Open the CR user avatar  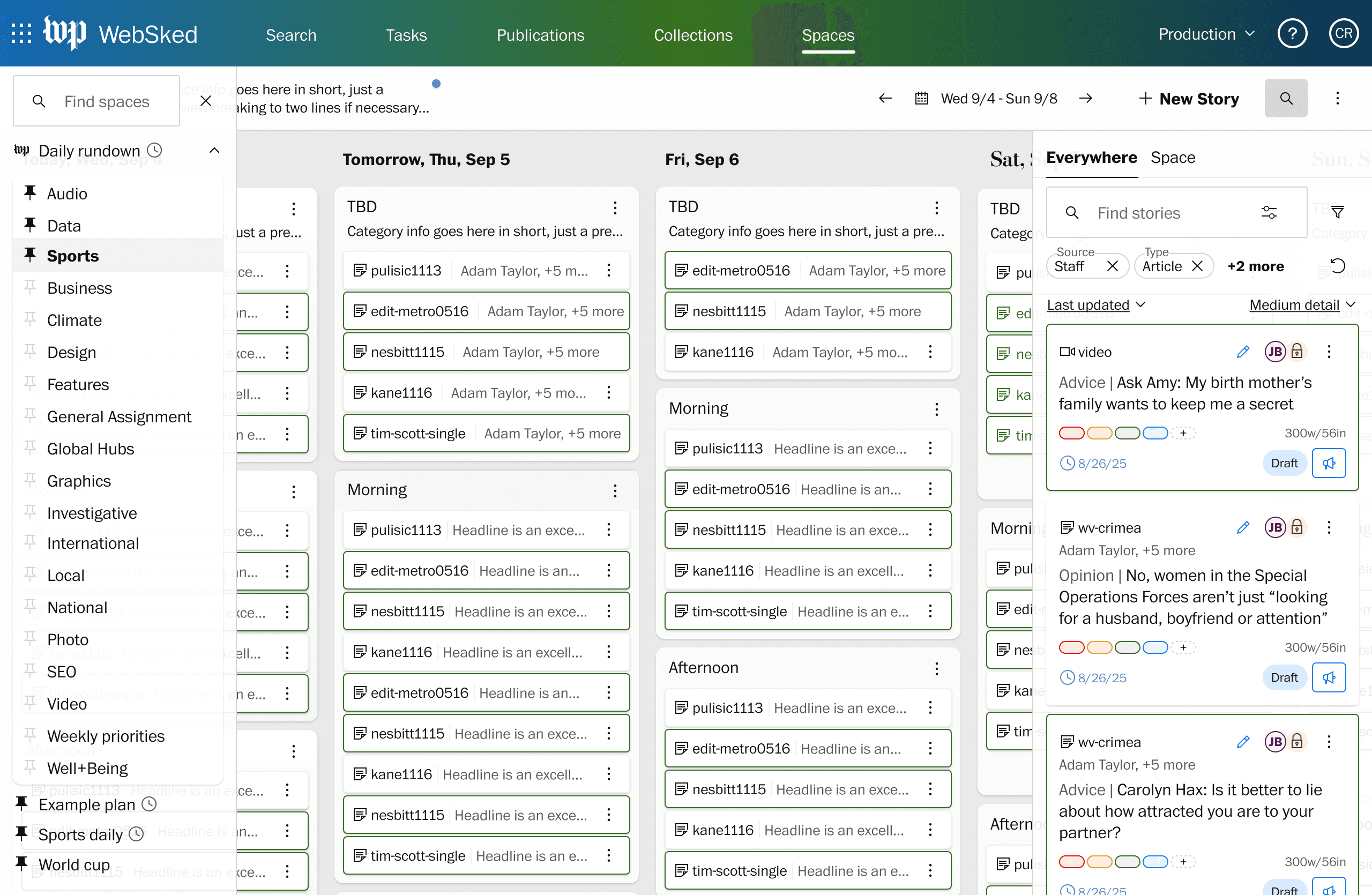(x=1344, y=34)
